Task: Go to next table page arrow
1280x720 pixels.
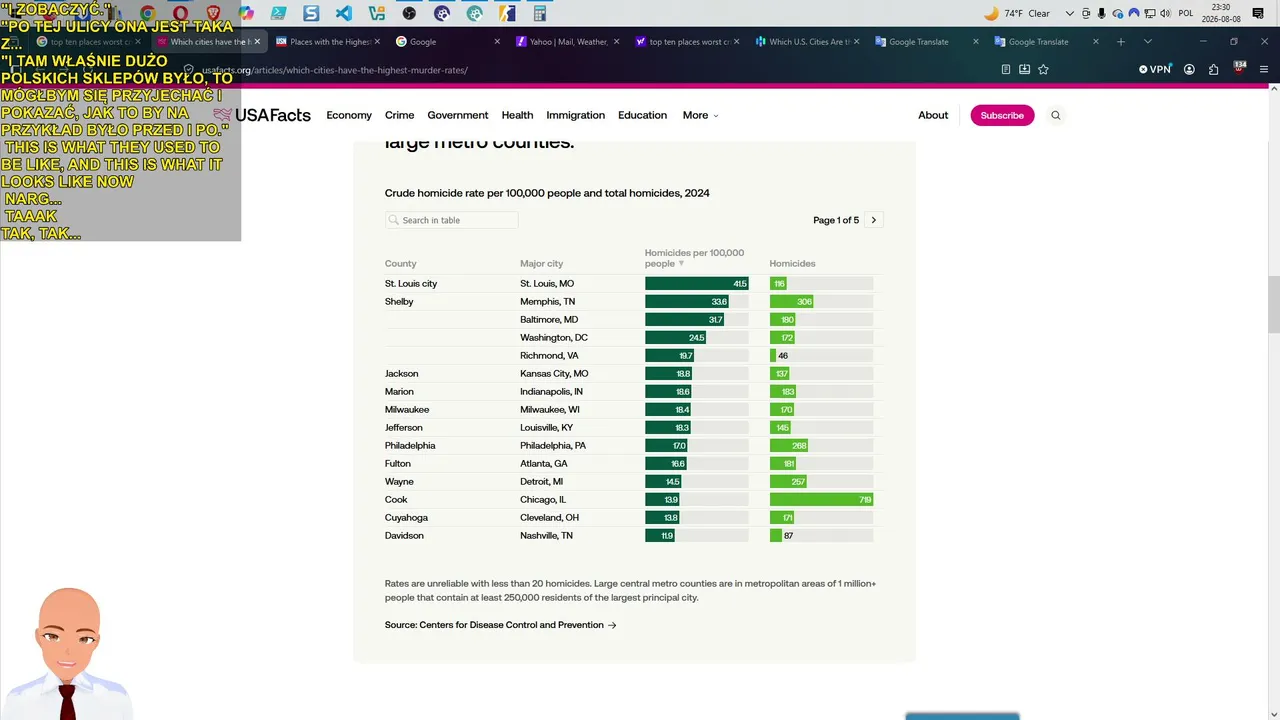Action: click(x=873, y=220)
